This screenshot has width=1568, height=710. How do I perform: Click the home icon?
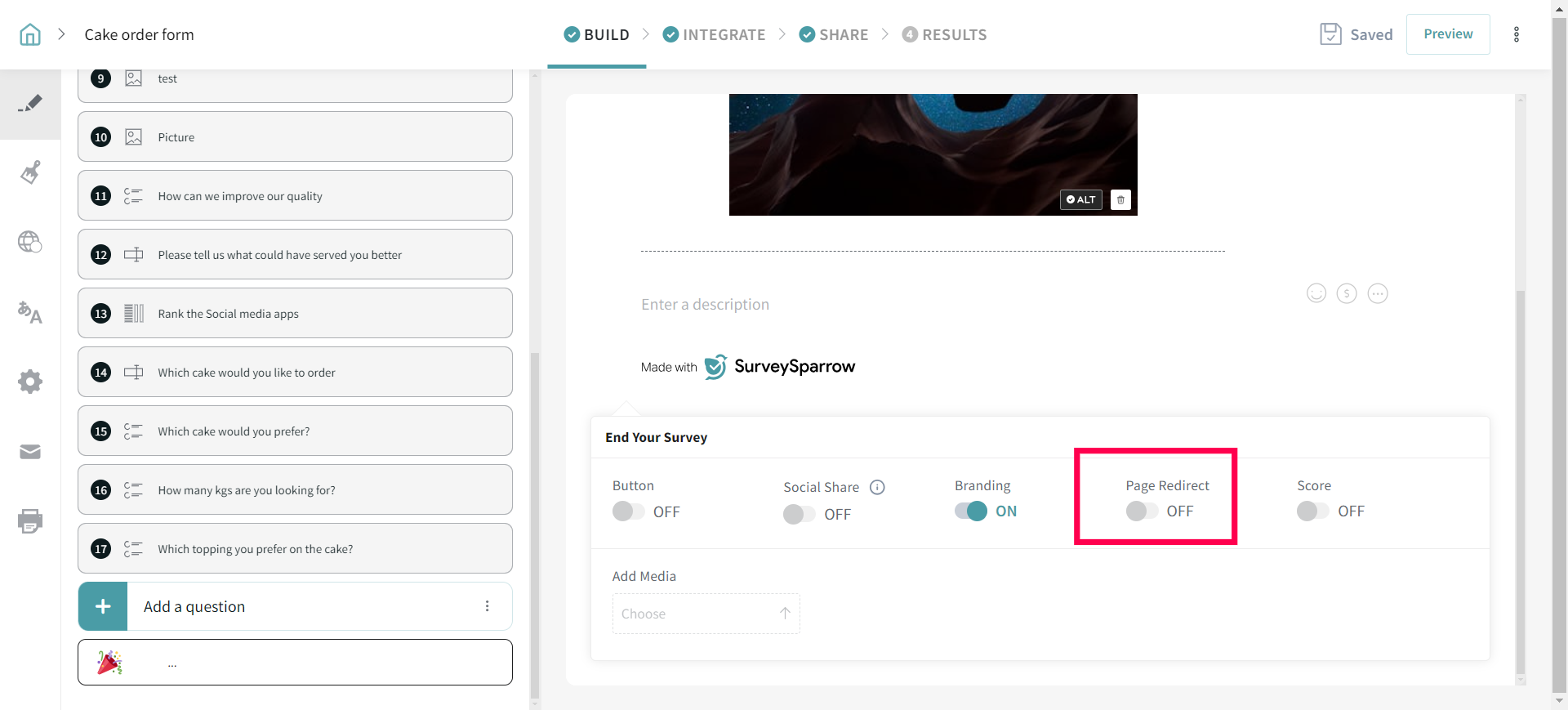tap(30, 34)
